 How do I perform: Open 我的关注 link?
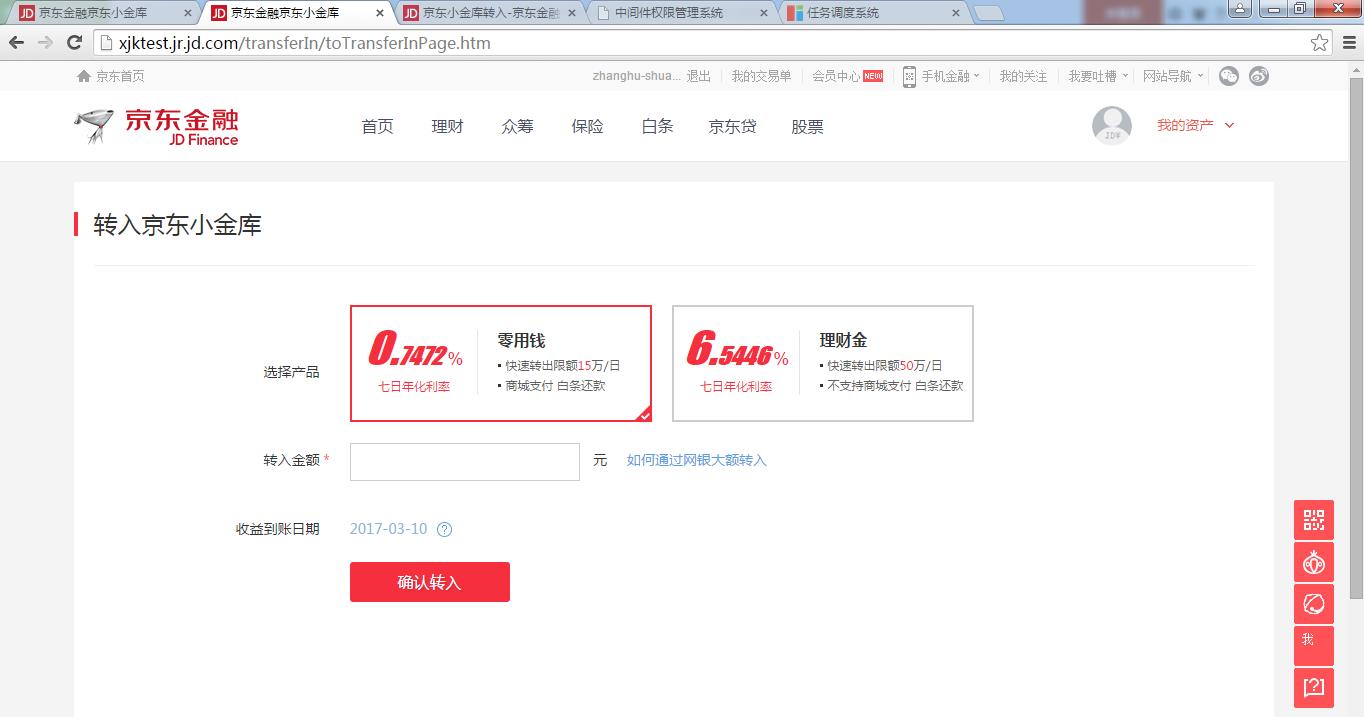pos(1024,76)
